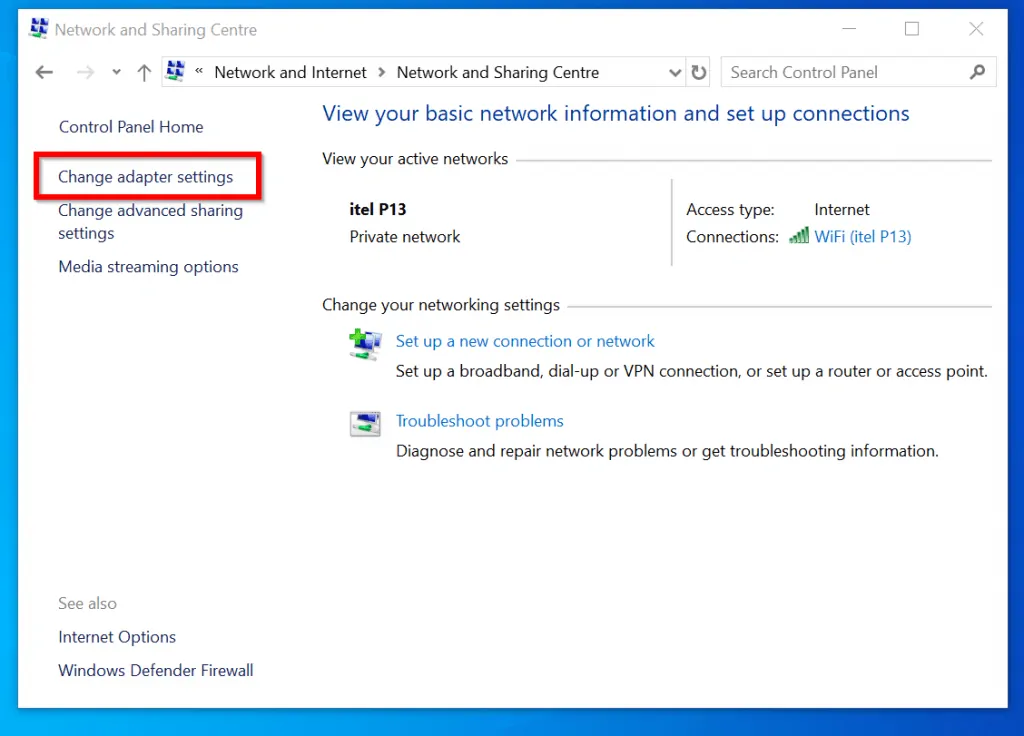Expand the recent locations chevron beside back arrows
1024x736 pixels.
115,72
